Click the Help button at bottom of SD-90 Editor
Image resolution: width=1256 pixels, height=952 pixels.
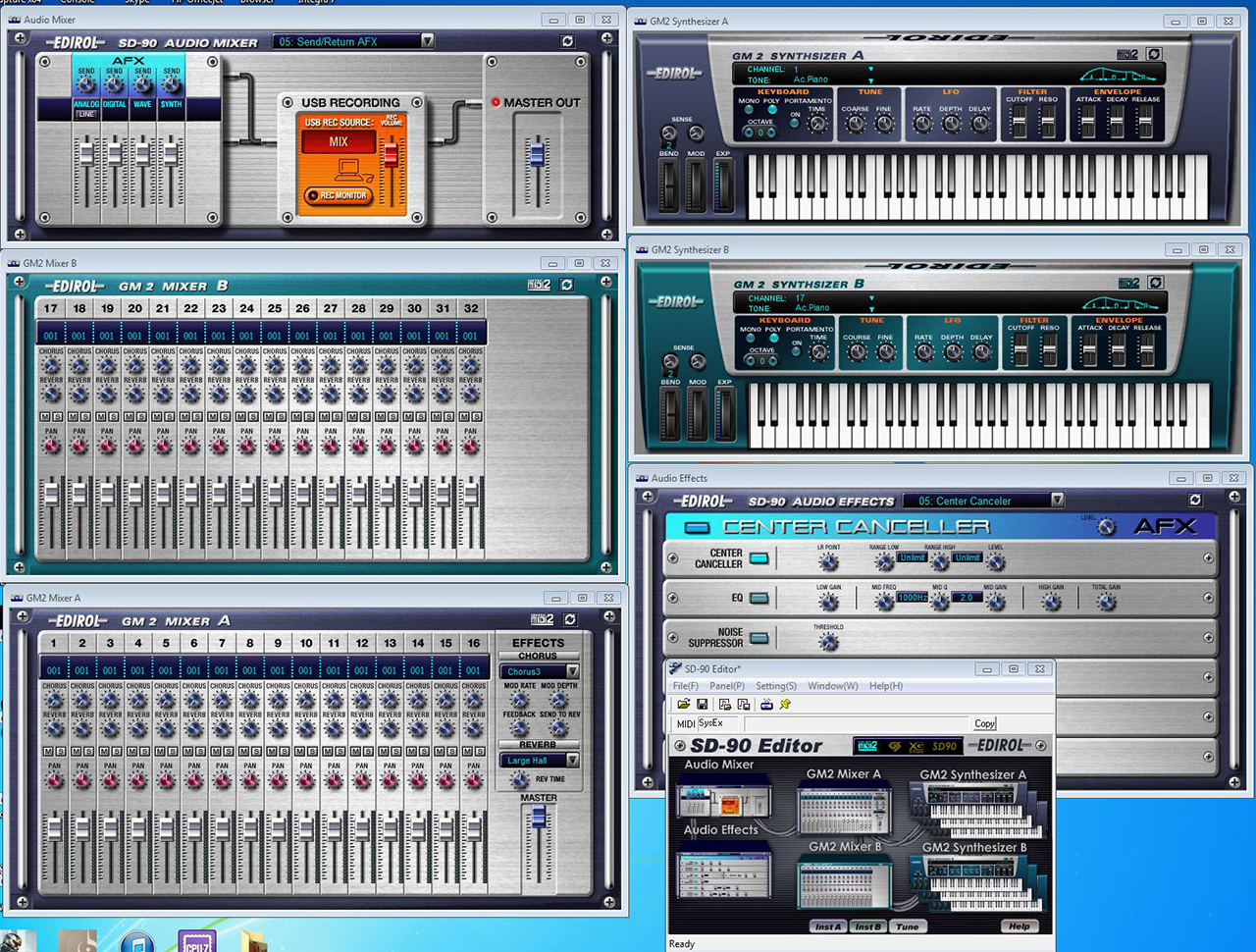pyautogui.click(x=1020, y=926)
